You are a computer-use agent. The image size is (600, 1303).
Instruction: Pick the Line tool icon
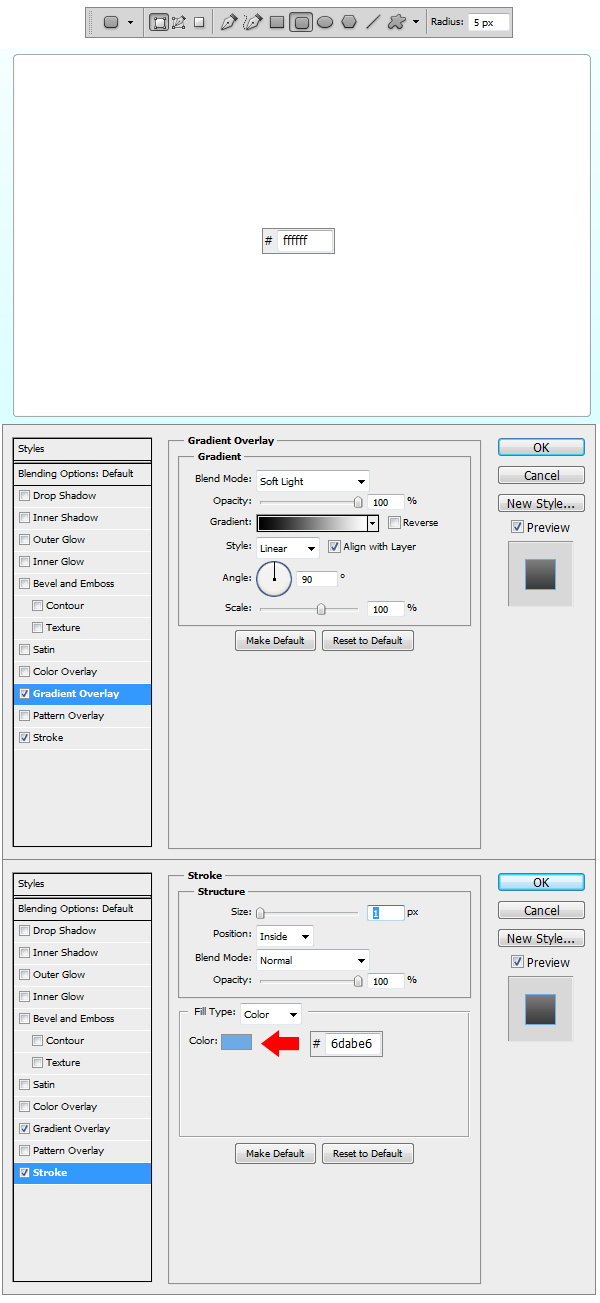click(373, 22)
